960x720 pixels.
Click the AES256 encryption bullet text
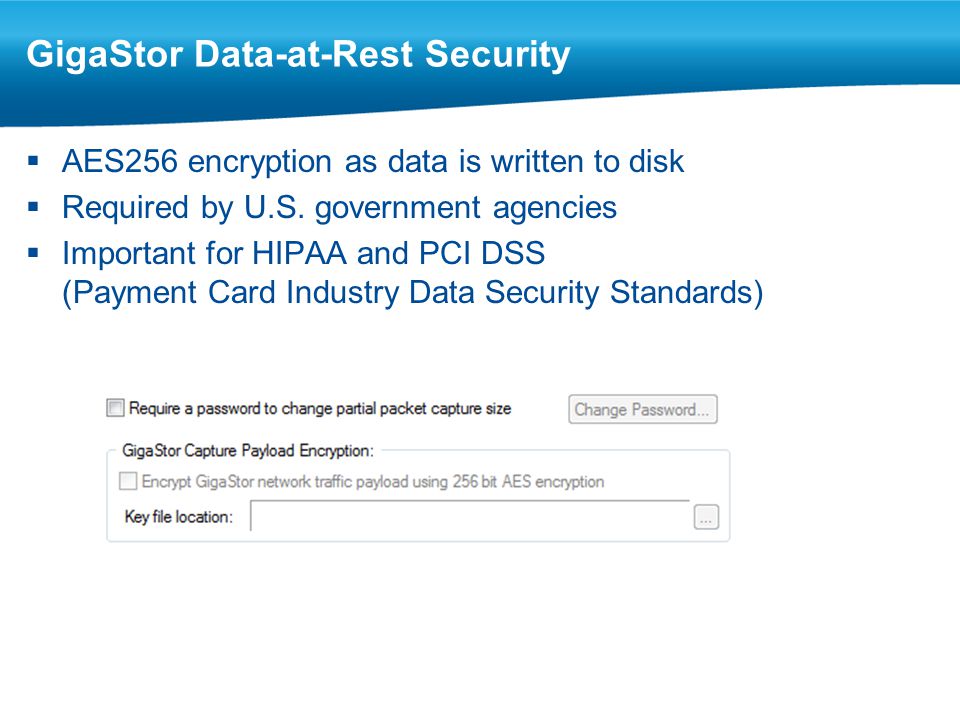[373, 162]
